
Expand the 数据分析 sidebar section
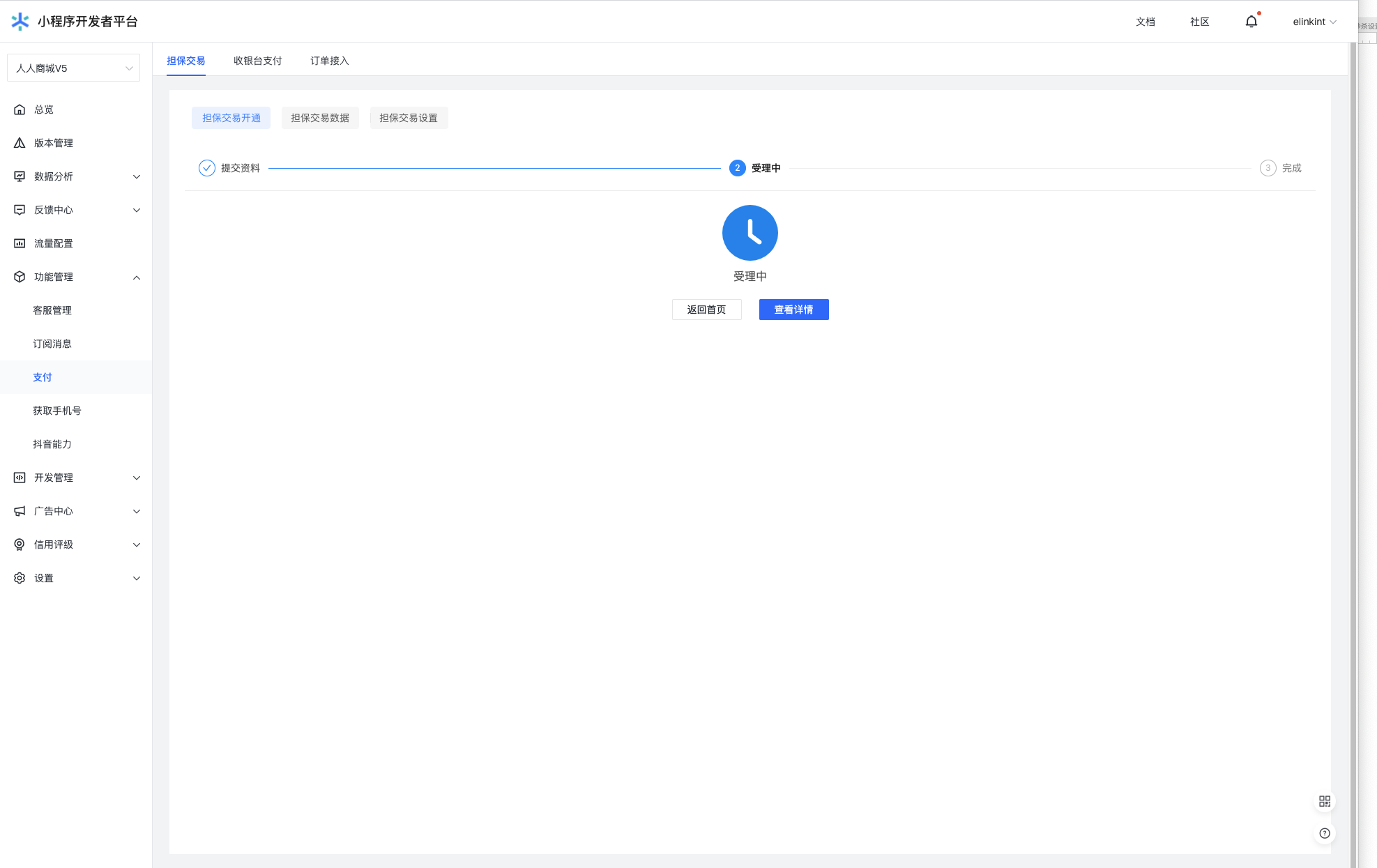(x=137, y=176)
